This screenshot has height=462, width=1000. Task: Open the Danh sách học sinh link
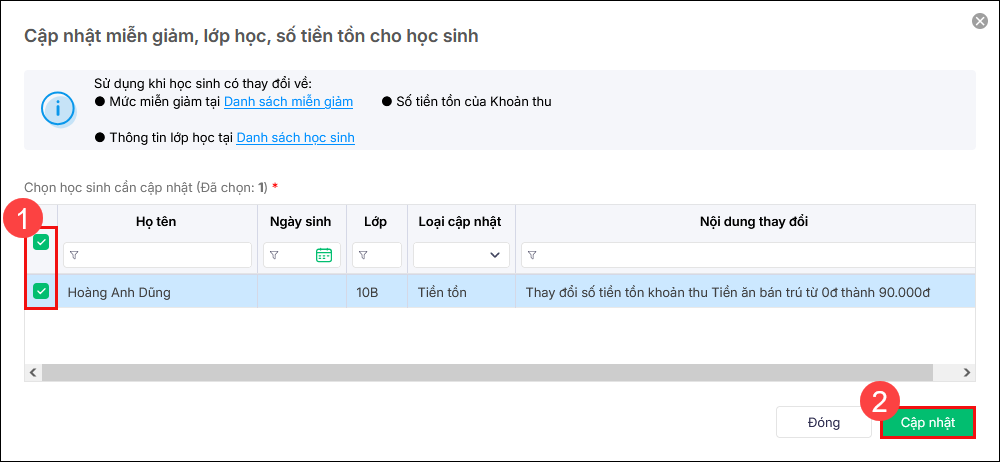[295, 137]
